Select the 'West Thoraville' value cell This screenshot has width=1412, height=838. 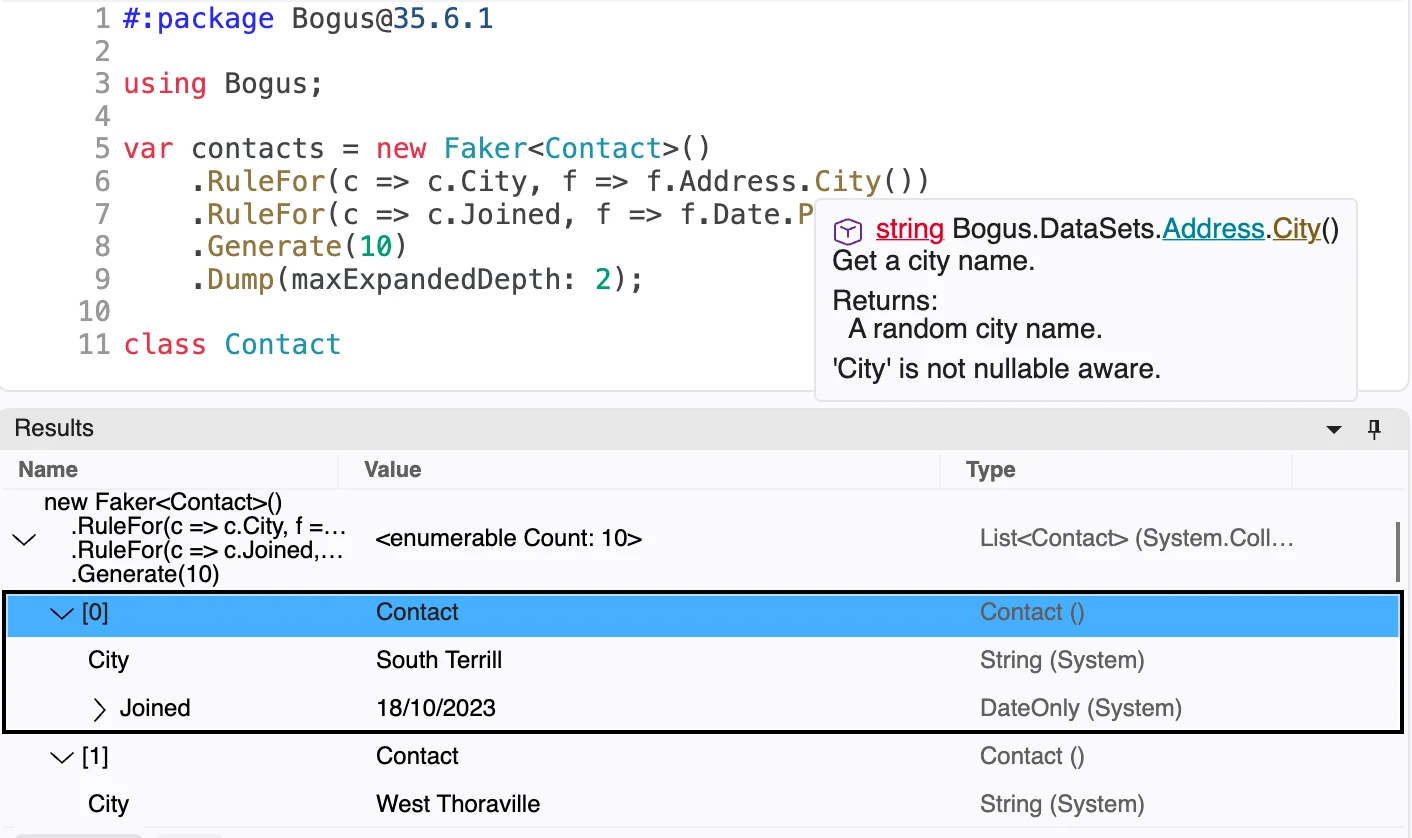click(x=458, y=804)
